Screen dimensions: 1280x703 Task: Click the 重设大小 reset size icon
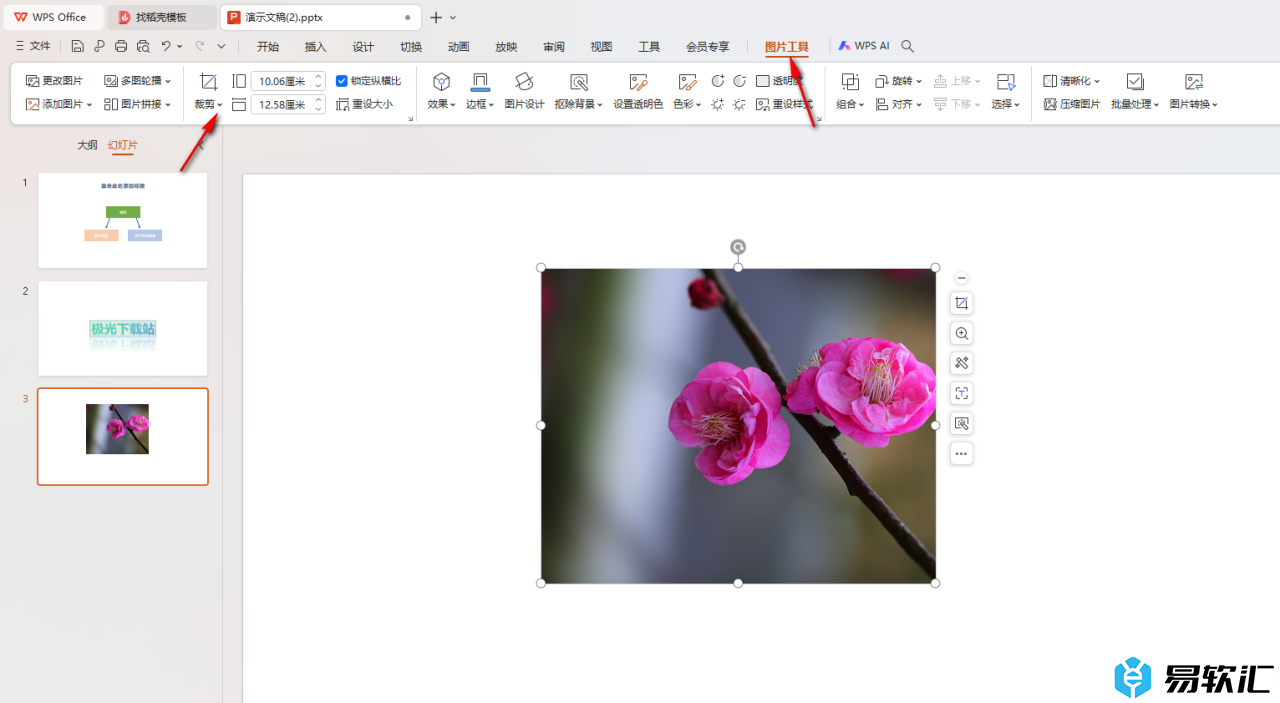343,104
